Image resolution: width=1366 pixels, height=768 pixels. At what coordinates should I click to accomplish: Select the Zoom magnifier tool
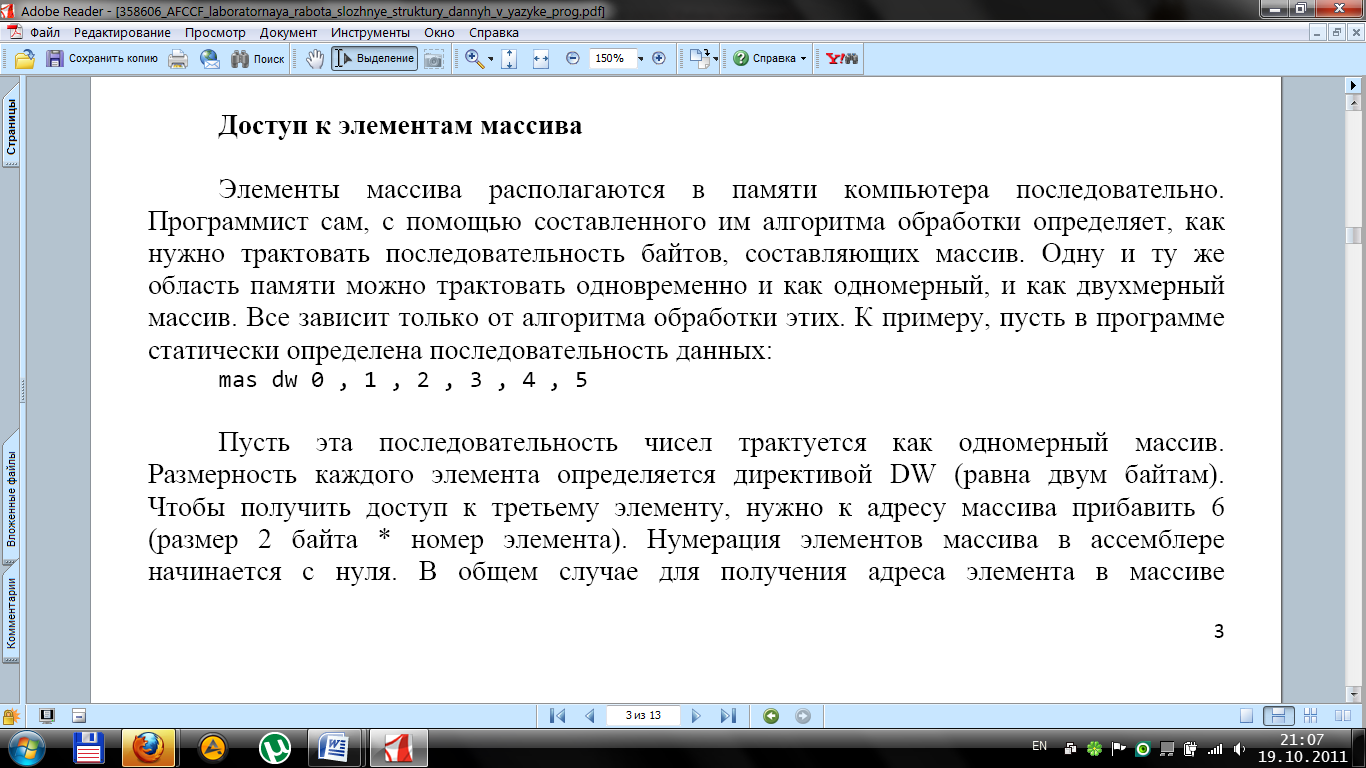[x=474, y=59]
